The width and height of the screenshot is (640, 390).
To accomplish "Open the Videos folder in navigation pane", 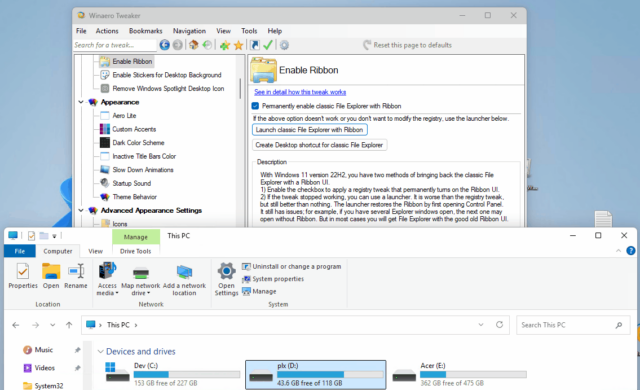I will (44, 368).
